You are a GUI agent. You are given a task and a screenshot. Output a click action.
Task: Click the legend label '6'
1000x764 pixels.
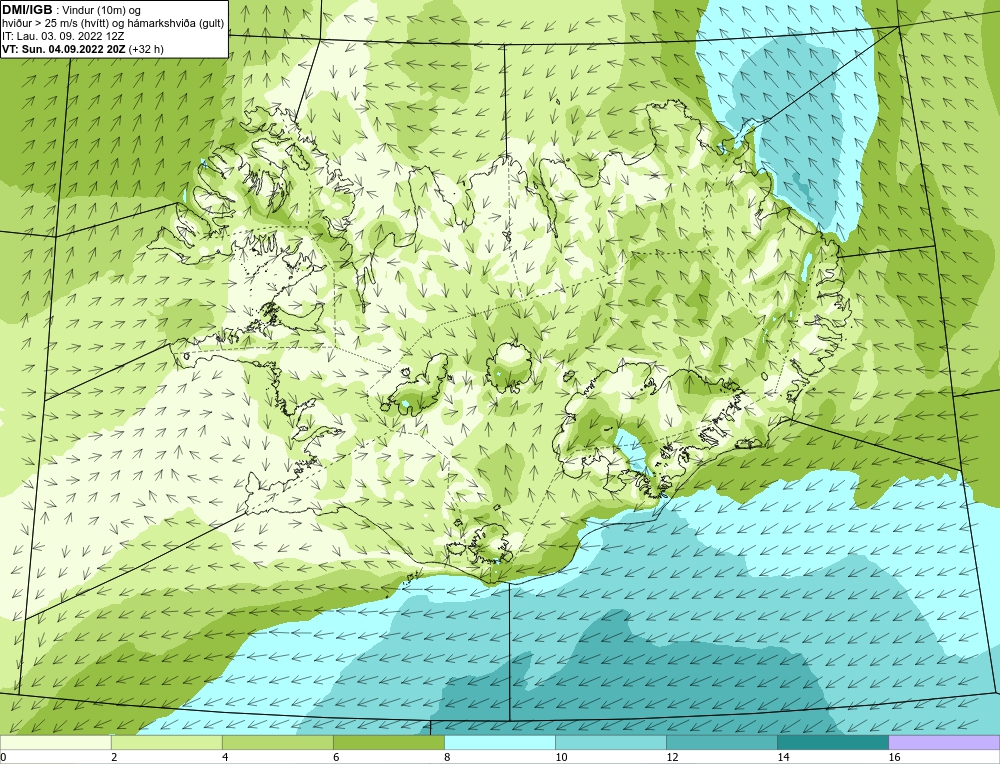click(336, 757)
